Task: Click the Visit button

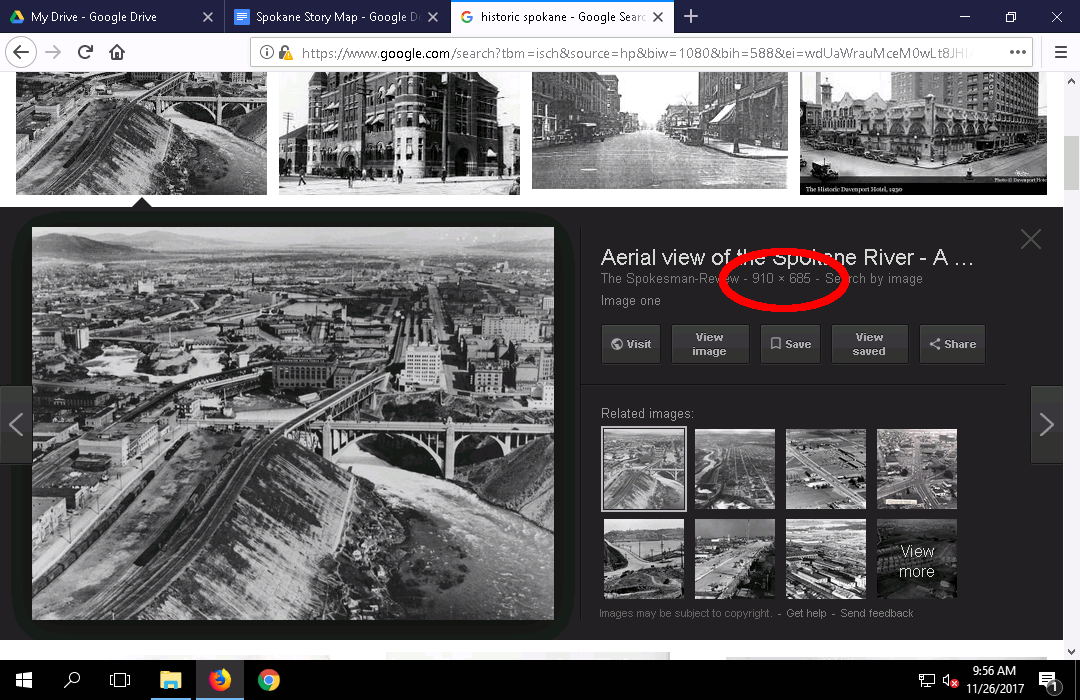Action: 631,344
